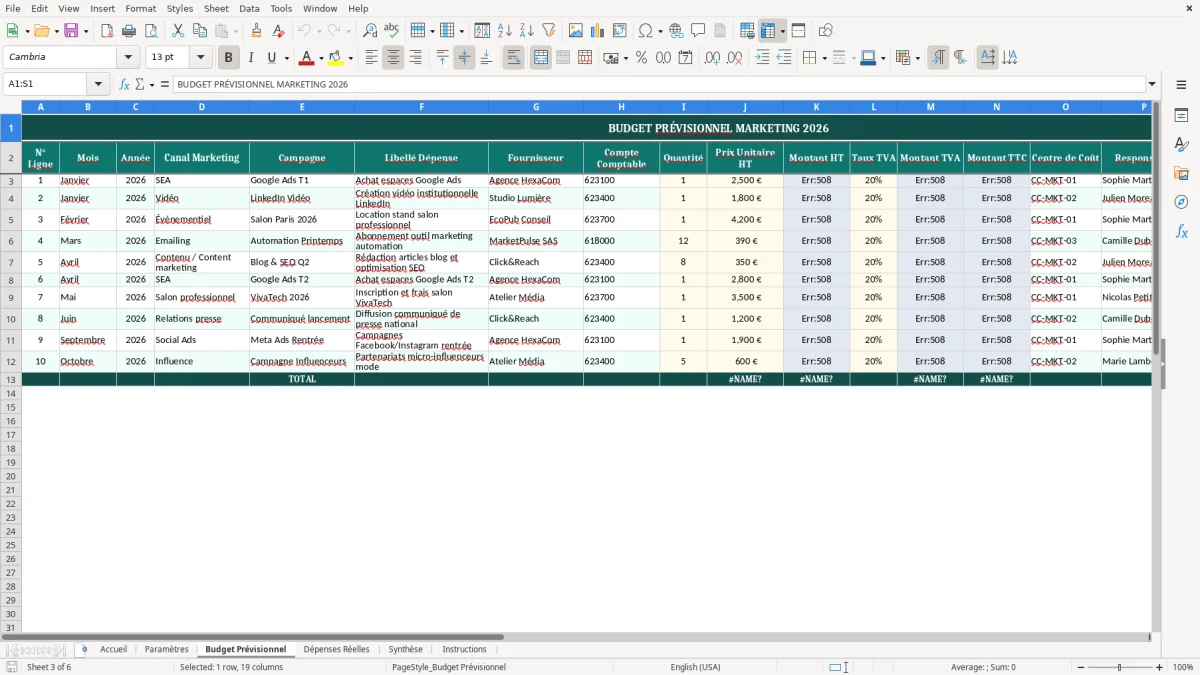The height and width of the screenshot is (675, 1200).
Task: Click the Function Wizard fx button
Action: tap(124, 84)
